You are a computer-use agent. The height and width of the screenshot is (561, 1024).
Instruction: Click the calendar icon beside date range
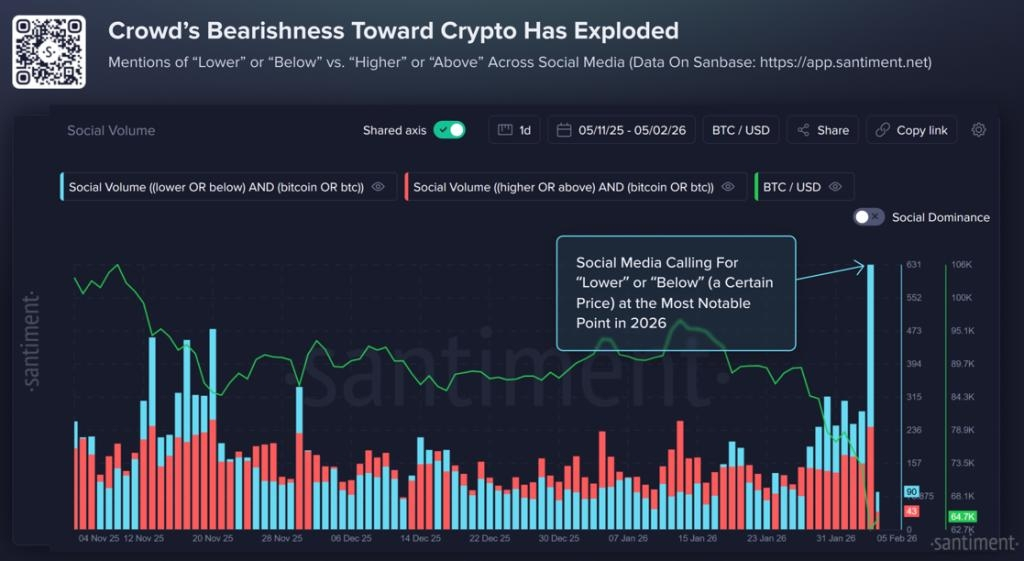[564, 130]
